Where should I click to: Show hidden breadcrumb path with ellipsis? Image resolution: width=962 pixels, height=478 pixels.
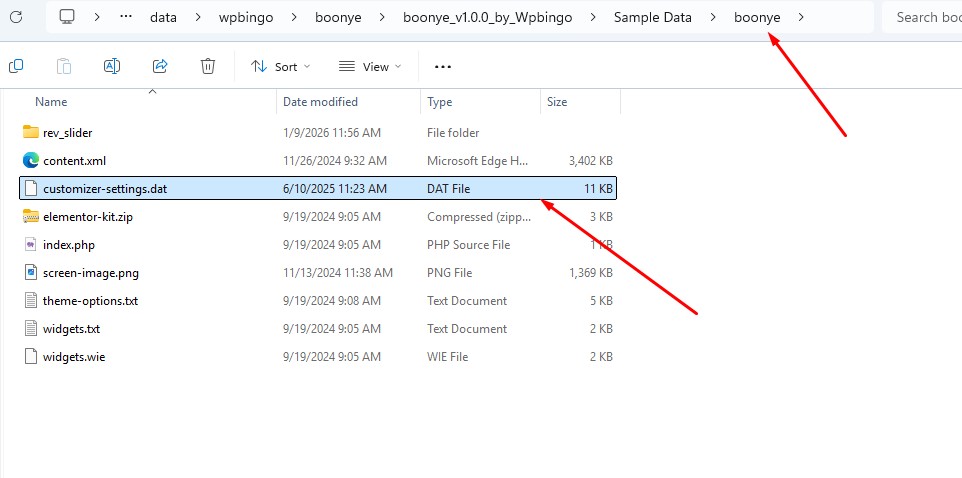click(125, 17)
